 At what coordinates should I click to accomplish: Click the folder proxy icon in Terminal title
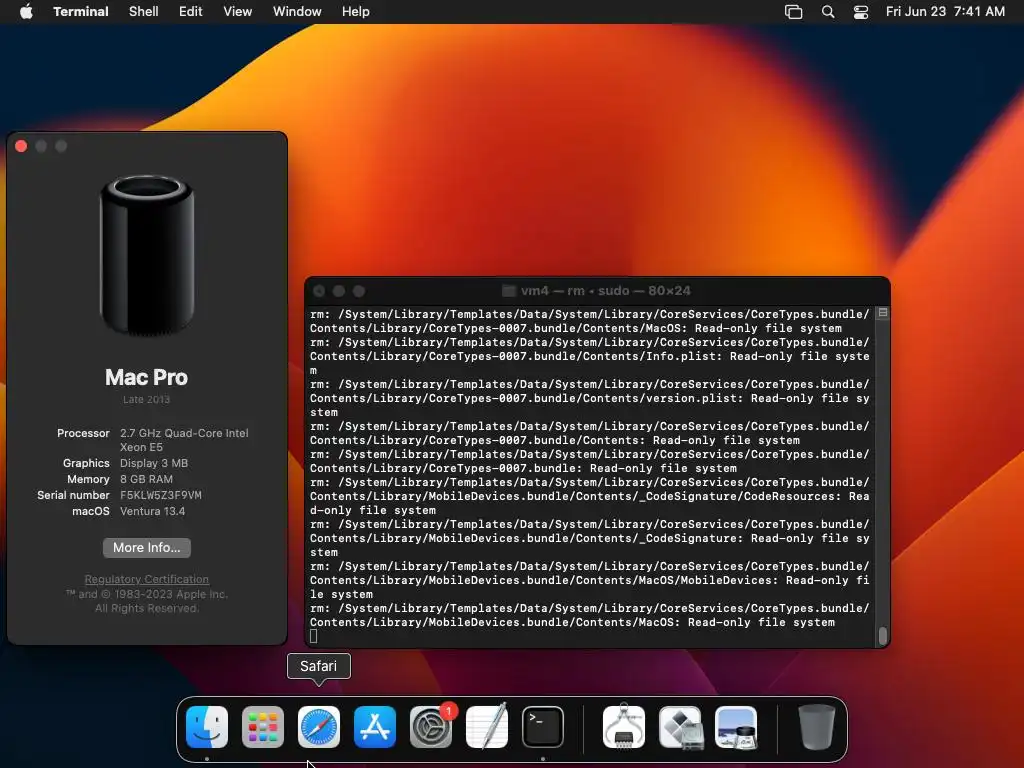509,291
